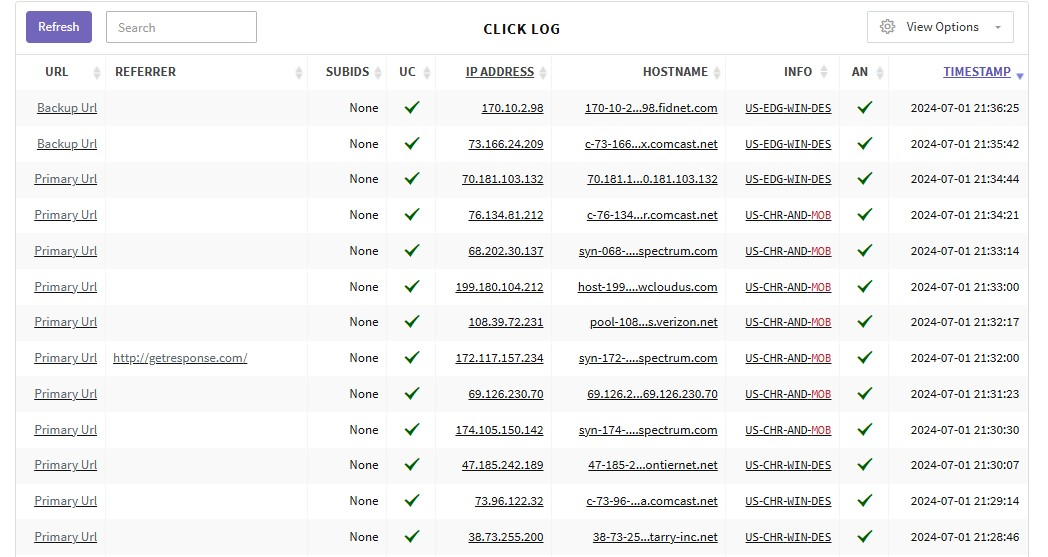This screenshot has width=1048, height=557.
Task: Click the gear icon in View Options
Action: click(x=888, y=27)
